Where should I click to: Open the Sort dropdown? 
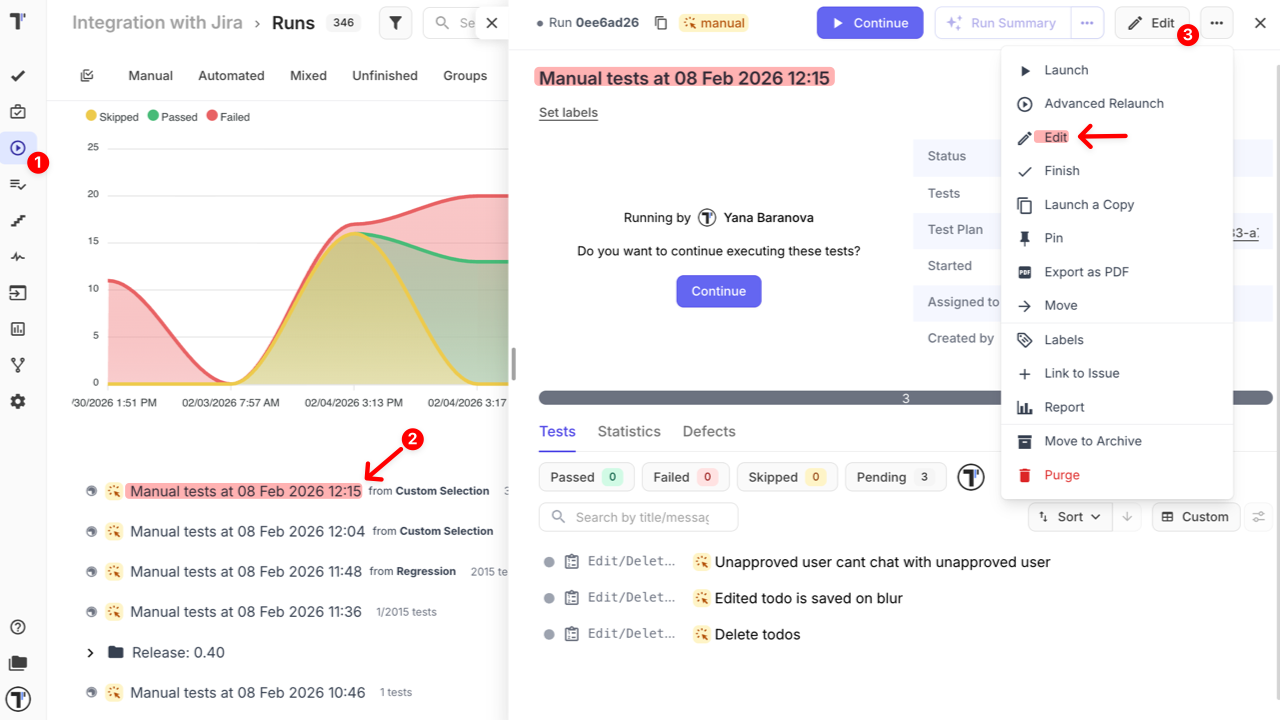click(x=1069, y=517)
